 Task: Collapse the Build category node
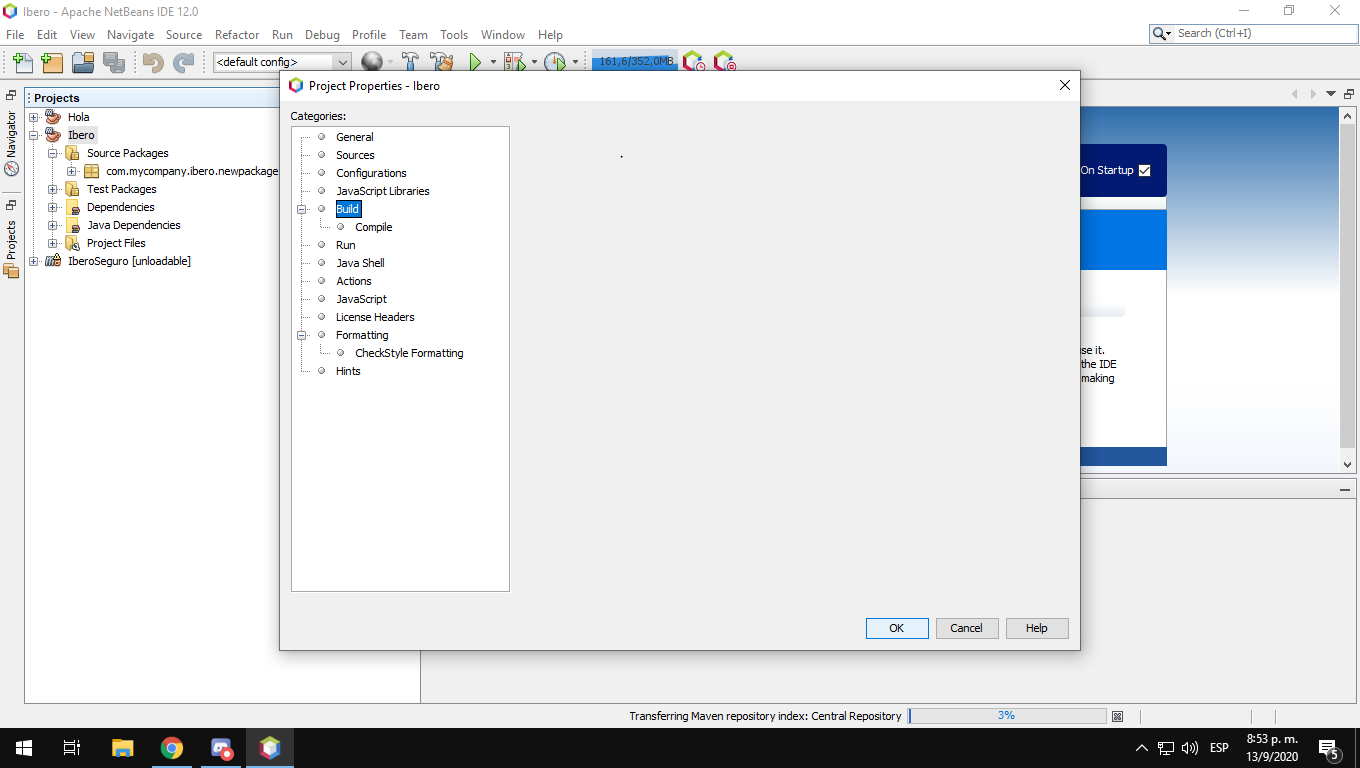click(301, 209)
